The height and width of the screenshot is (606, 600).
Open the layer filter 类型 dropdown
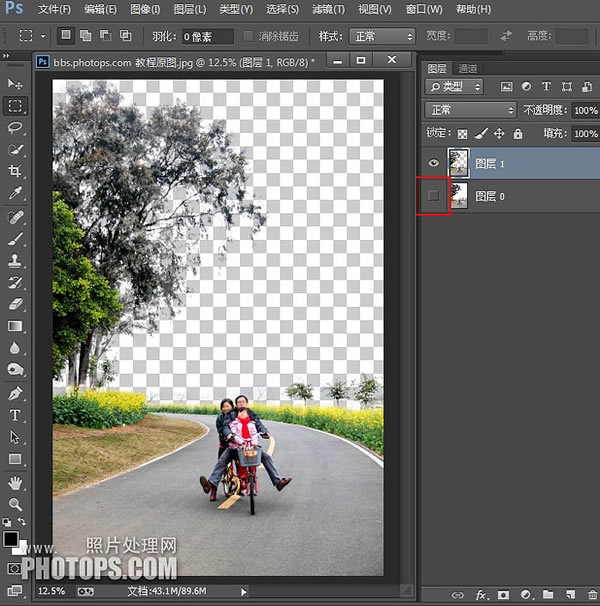pos(454,87)
